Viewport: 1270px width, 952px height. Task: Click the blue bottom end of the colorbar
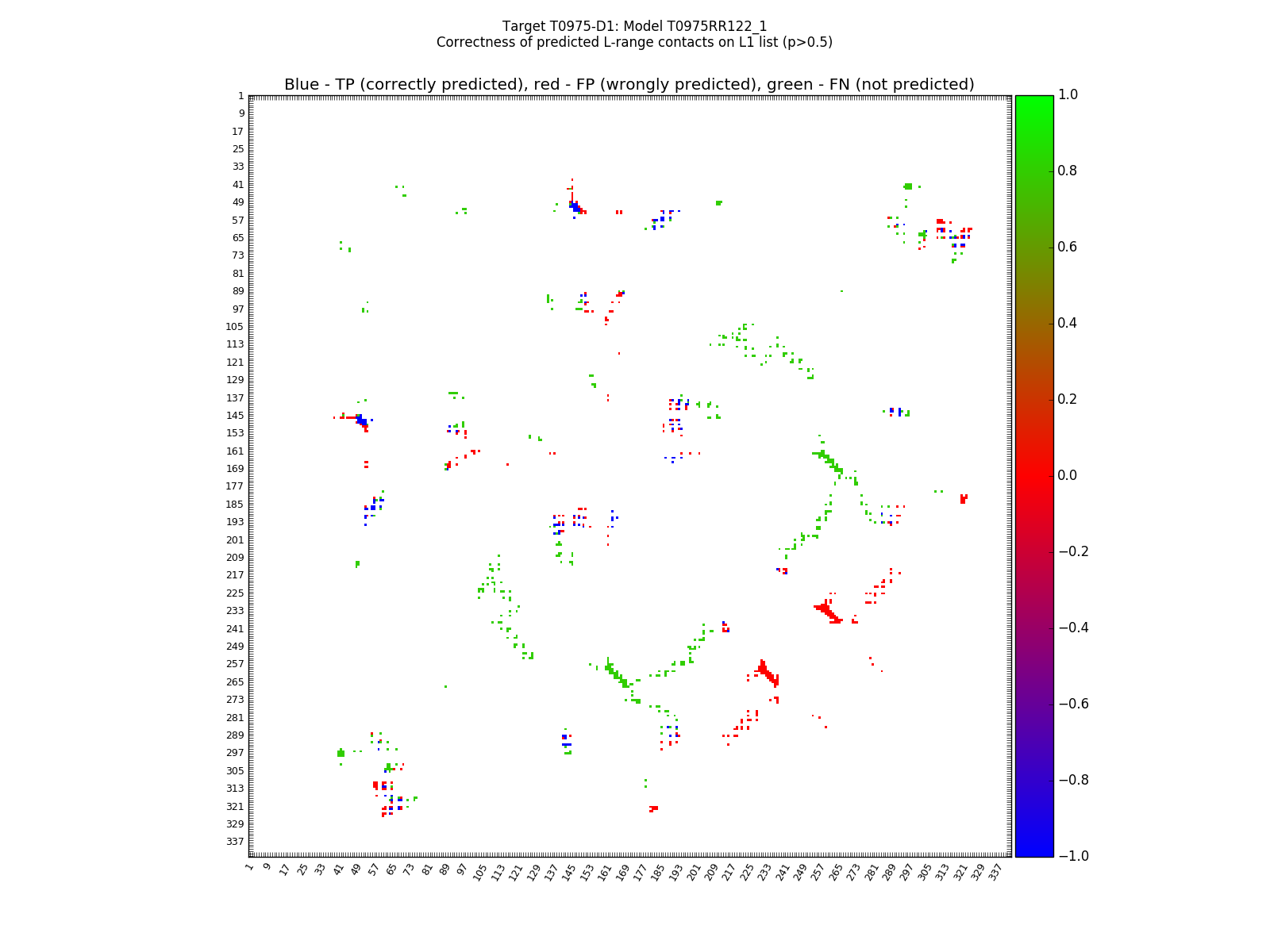pyautogui.click(x=1033, y=852)
